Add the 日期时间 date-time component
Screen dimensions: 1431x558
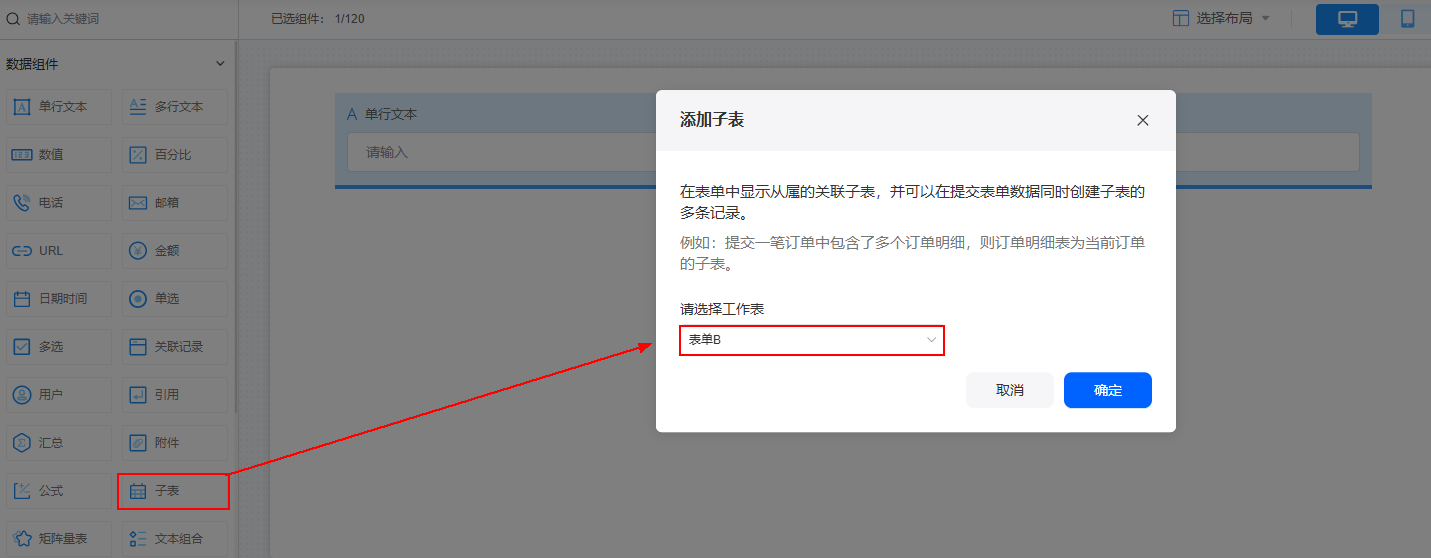tap(60, 299)
